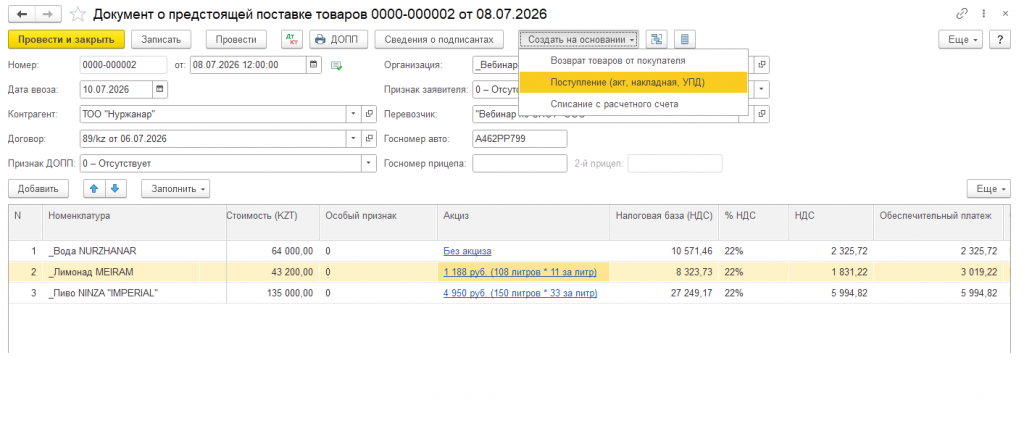
Task: Click Добавить row button
Action: coord(39,189)
